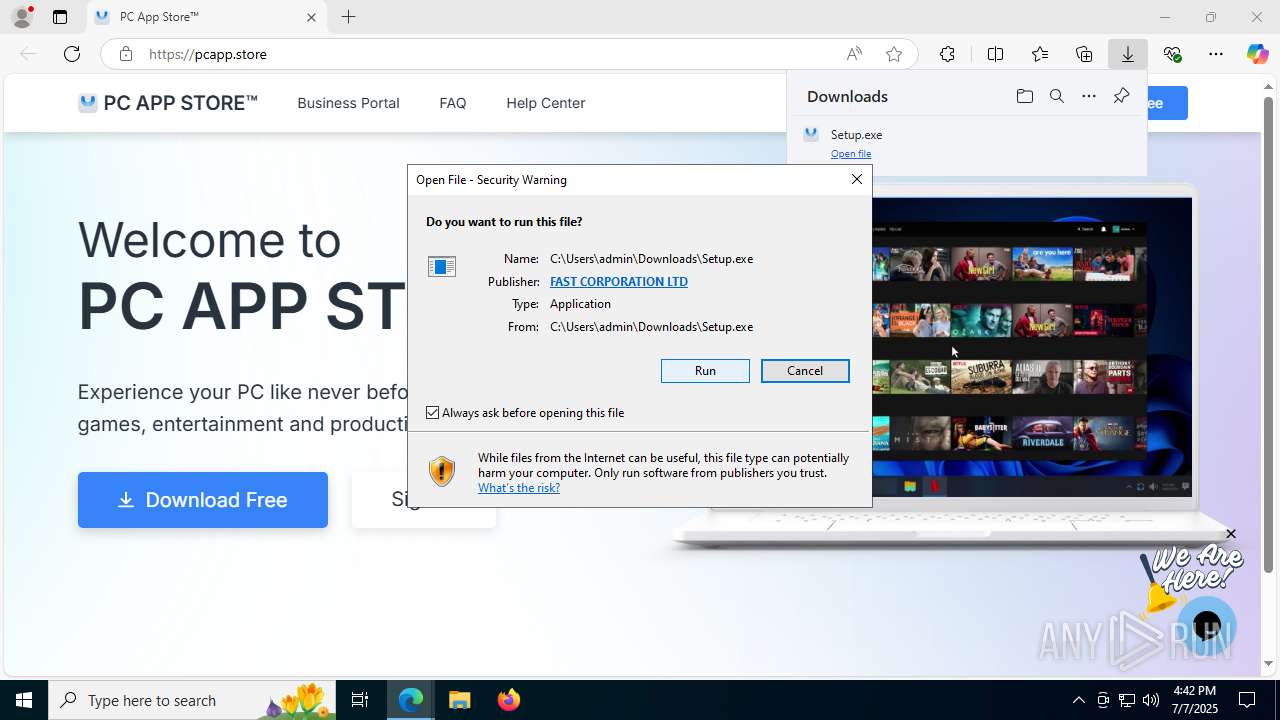Show hidden system tray icons
The width and height of the screenshot is (1280, 720).
coord(1078,700)
